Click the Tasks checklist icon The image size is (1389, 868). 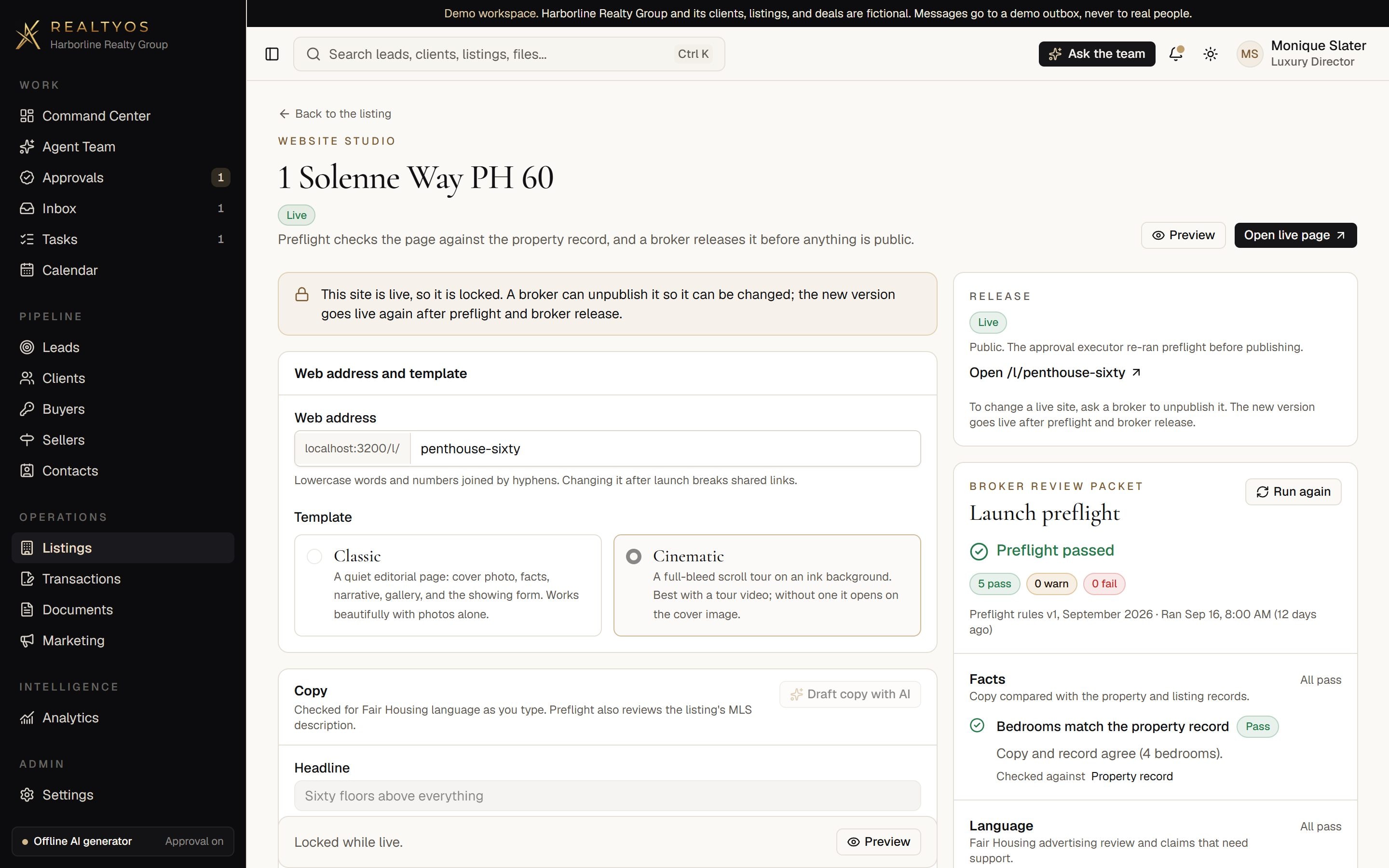tap(27, 239)
